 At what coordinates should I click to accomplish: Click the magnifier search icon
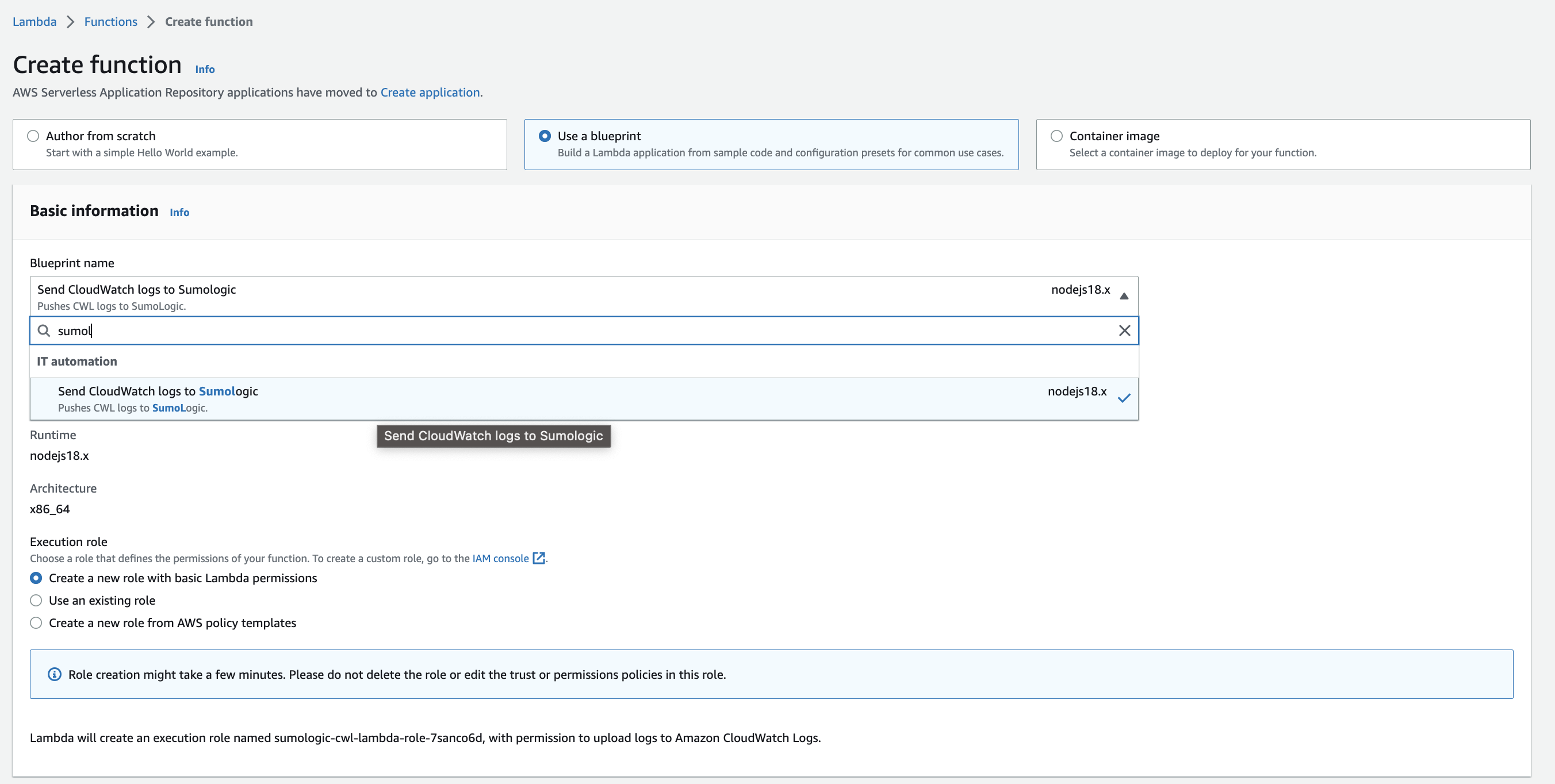[44, 330]
